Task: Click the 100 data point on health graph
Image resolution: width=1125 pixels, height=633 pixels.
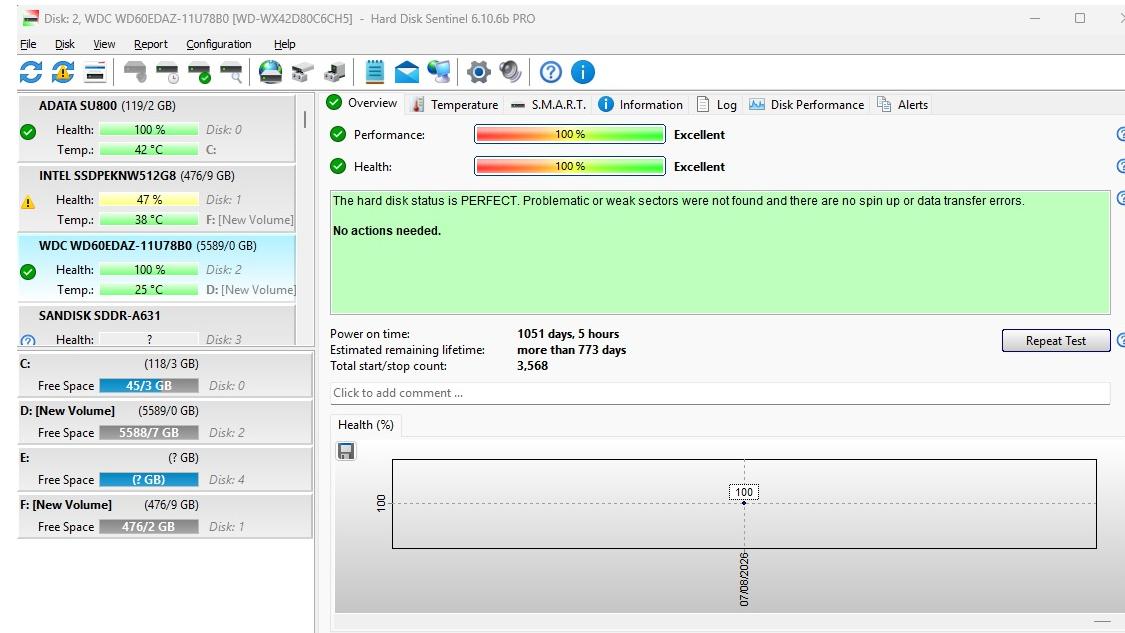Action: 744,502
